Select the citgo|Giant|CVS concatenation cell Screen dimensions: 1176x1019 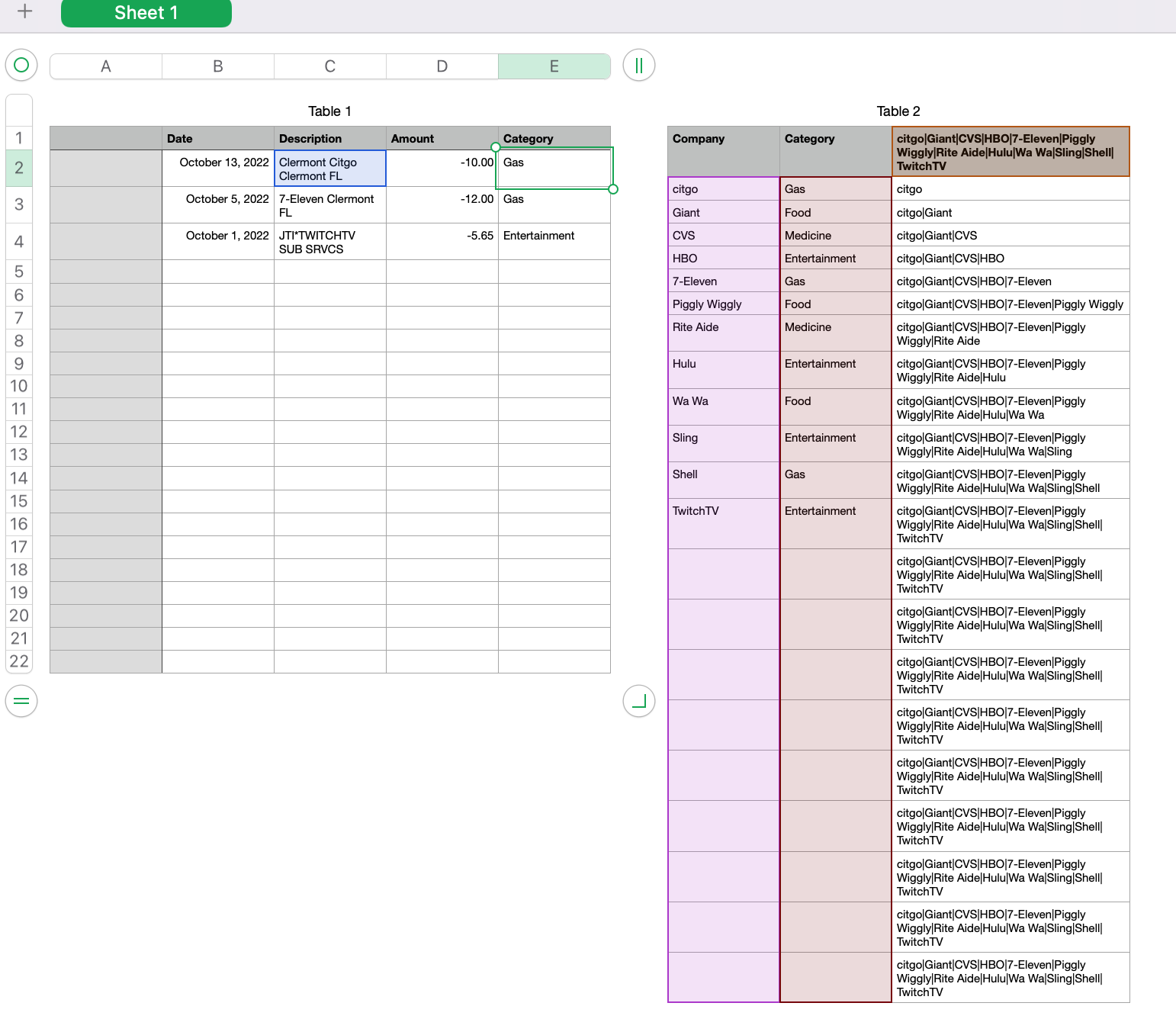tap(1011, 235)
